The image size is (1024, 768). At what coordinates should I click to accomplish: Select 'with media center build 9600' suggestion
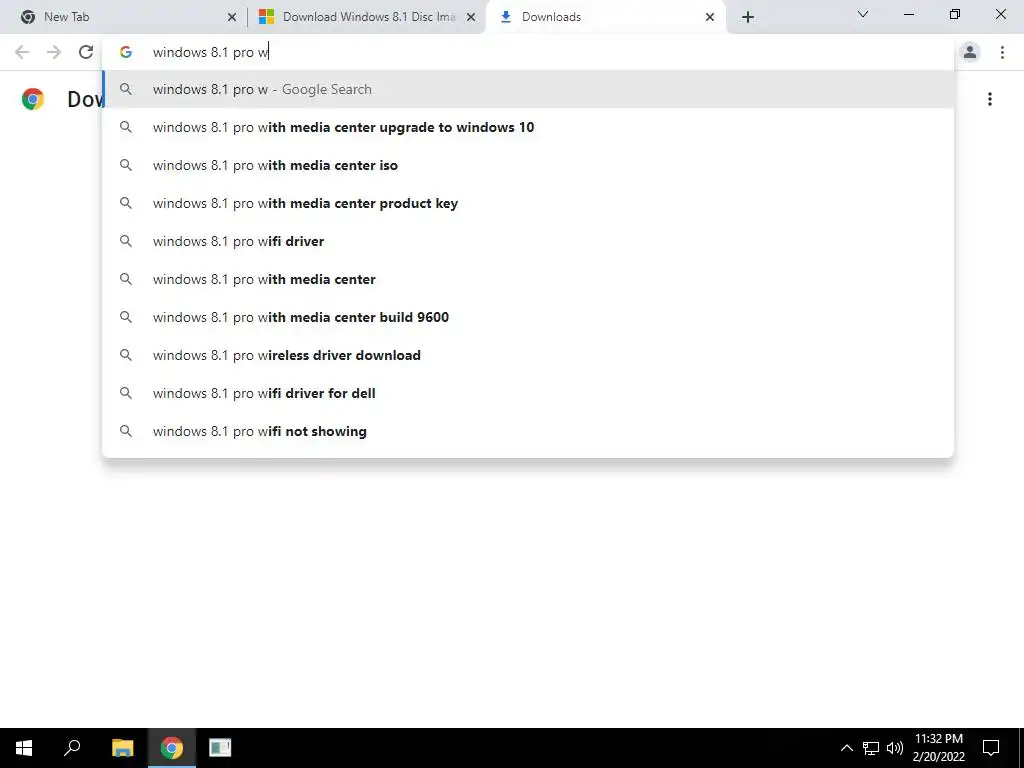coord(528,317)
